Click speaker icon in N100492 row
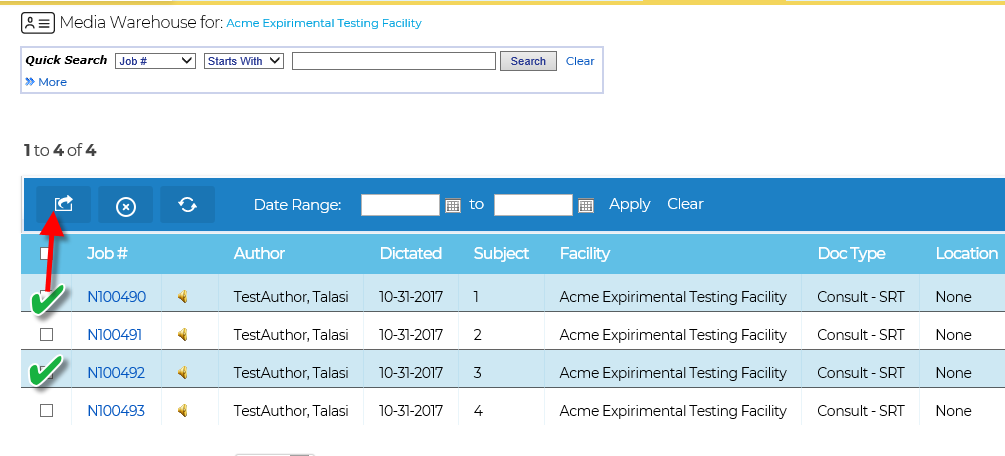This screenshot has height=456, width=1005. click(183, 373)
